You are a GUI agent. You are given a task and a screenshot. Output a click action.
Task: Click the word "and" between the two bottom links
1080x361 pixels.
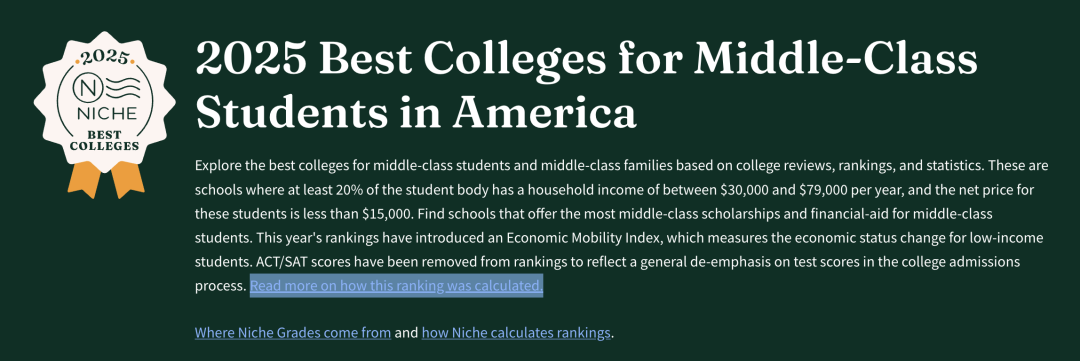click(406, 333)
